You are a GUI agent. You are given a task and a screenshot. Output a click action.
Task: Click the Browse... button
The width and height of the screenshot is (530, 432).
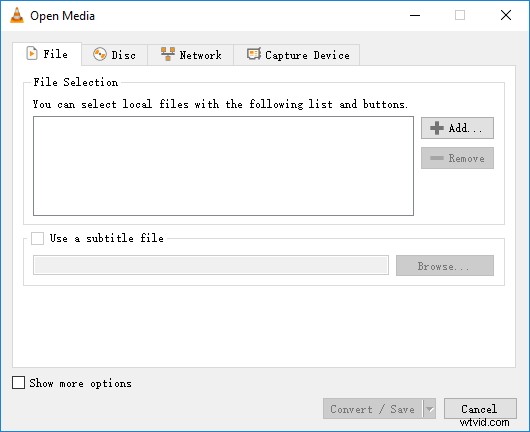tap(445, 266)
